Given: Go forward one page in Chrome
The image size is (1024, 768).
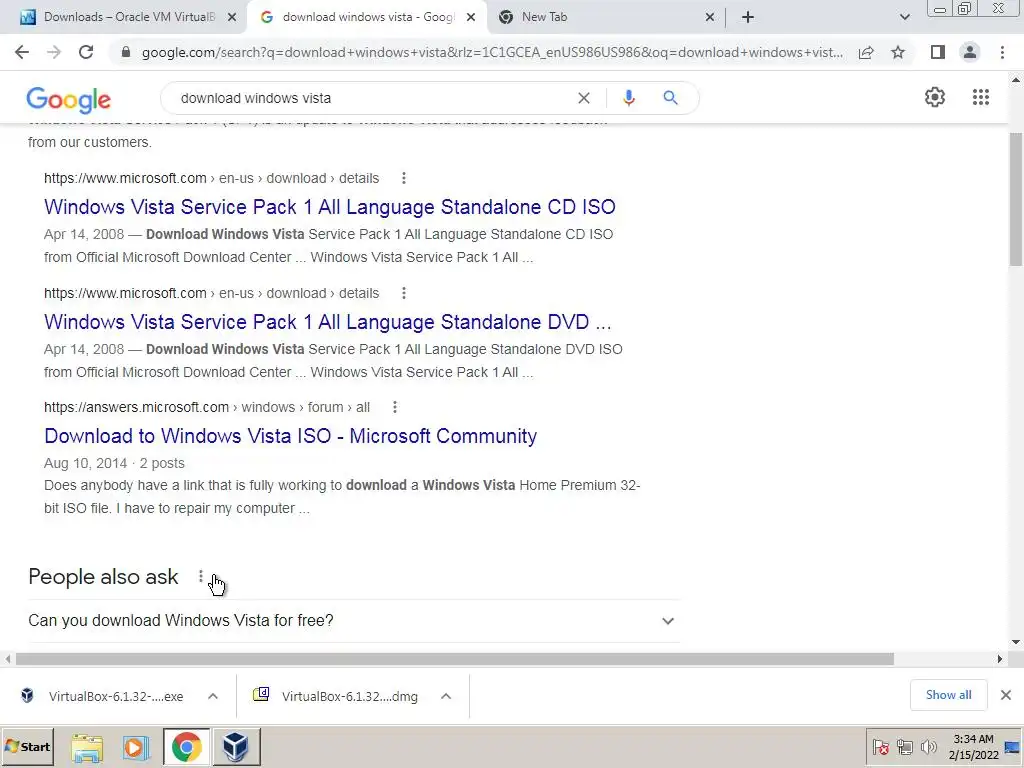Looking at the screenshot, I should tap(54, 52).
